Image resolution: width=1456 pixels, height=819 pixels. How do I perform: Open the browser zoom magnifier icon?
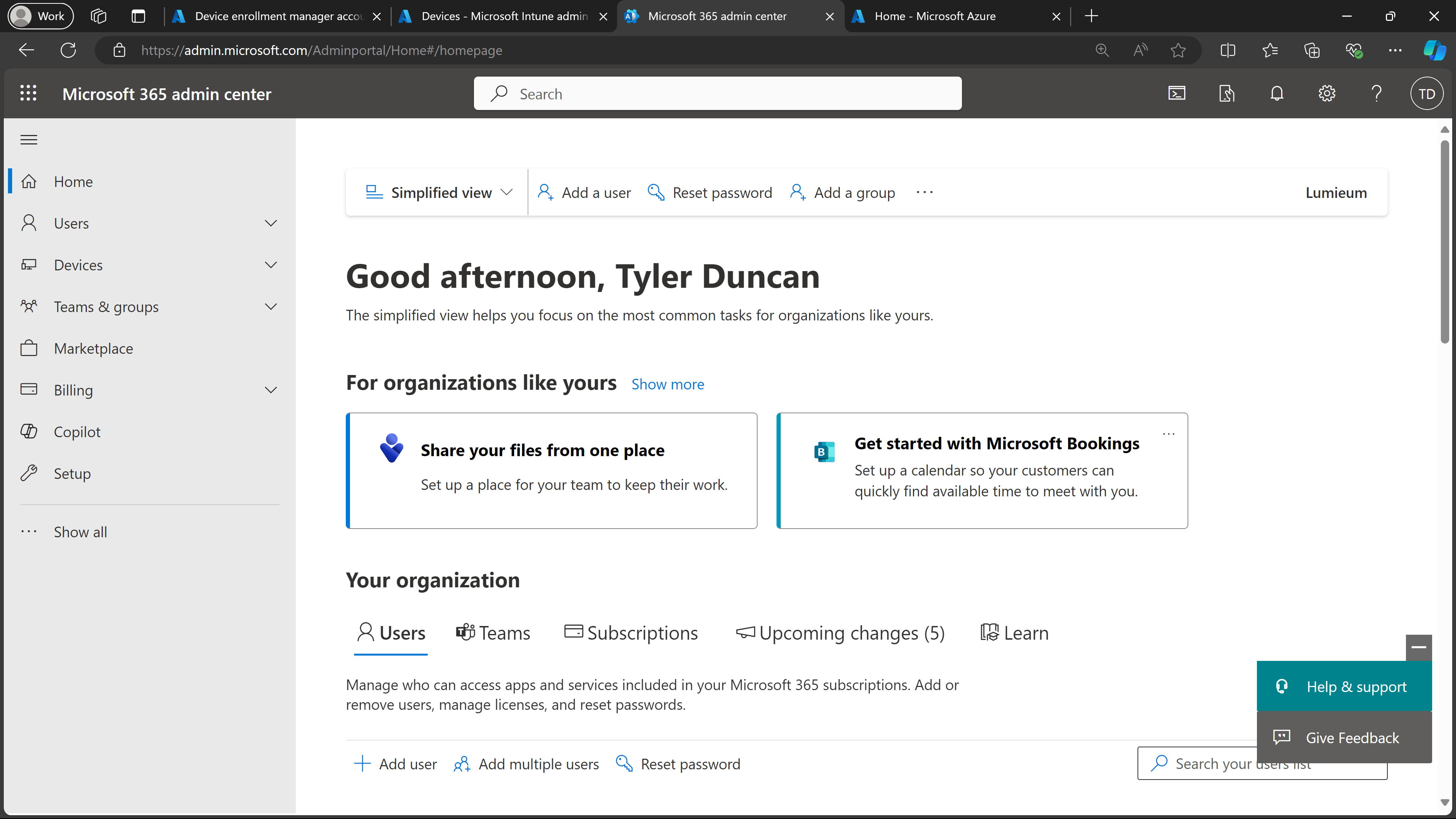(x=1102, y=50)
